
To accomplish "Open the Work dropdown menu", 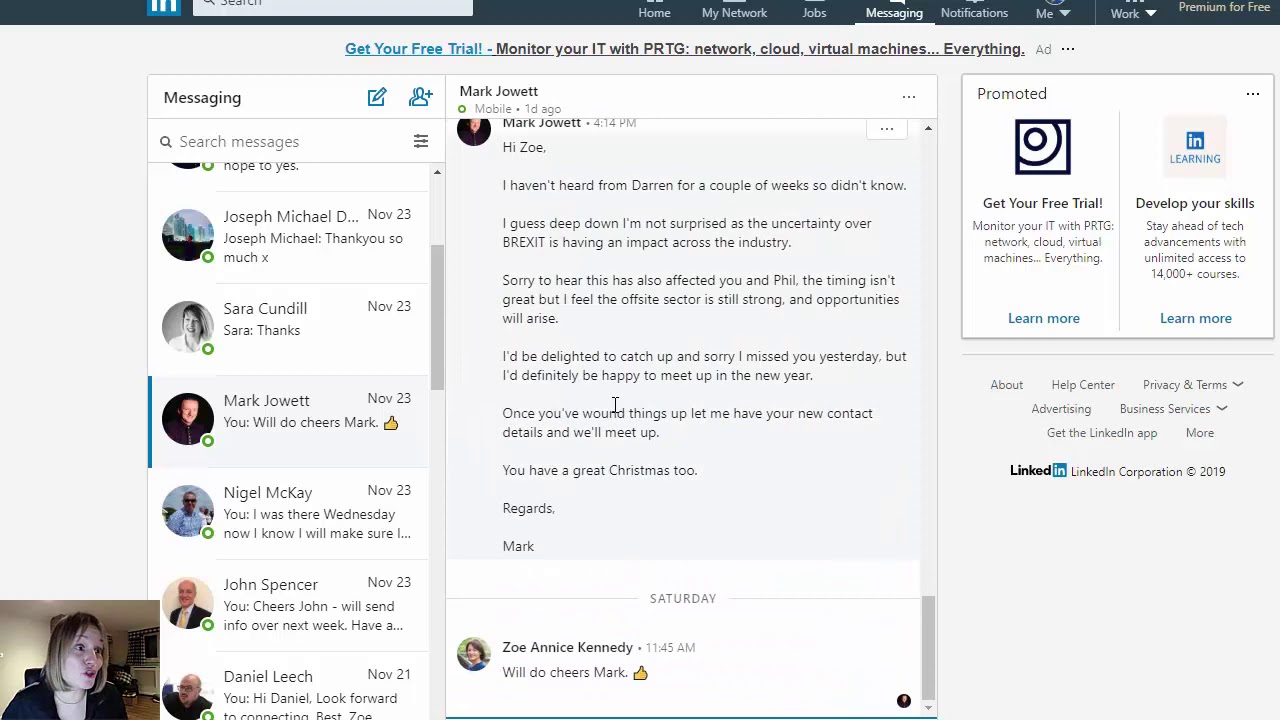I will 1133,12.
